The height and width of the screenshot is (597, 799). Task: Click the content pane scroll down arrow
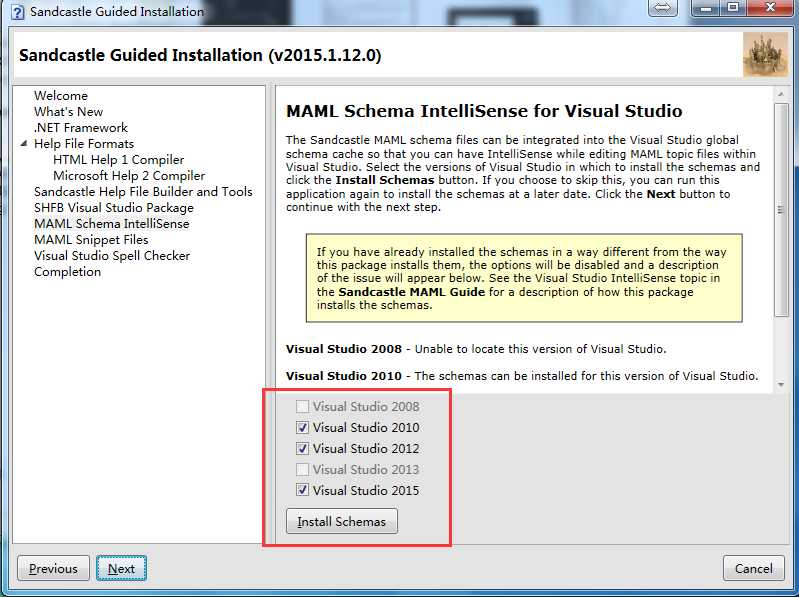pos(781,385)
